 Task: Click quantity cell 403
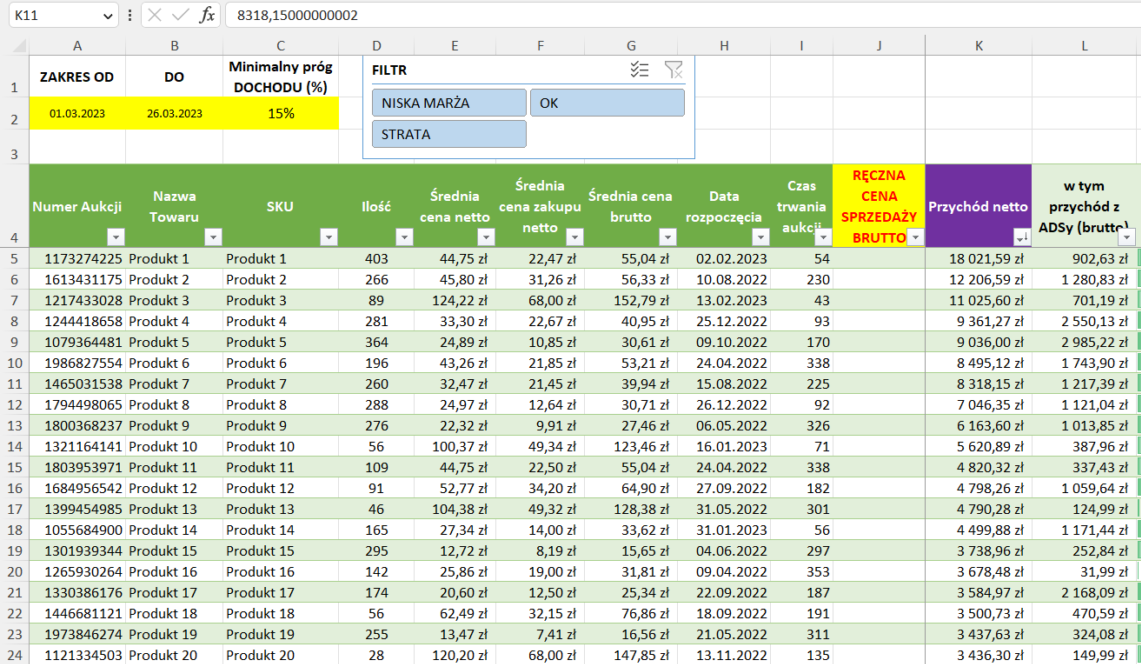point(376,258)
